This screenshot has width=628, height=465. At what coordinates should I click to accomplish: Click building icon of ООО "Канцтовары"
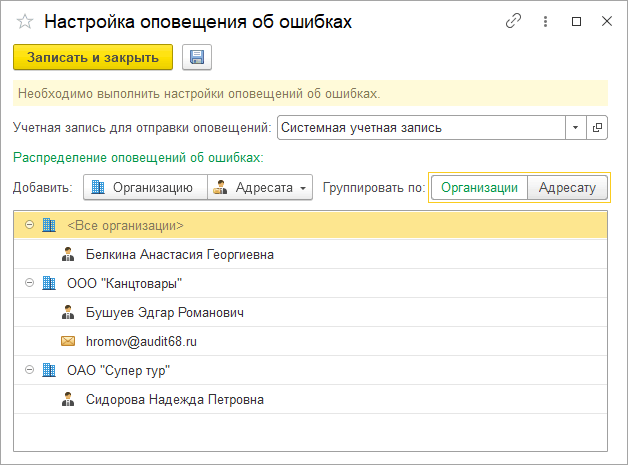click(48, 283)
